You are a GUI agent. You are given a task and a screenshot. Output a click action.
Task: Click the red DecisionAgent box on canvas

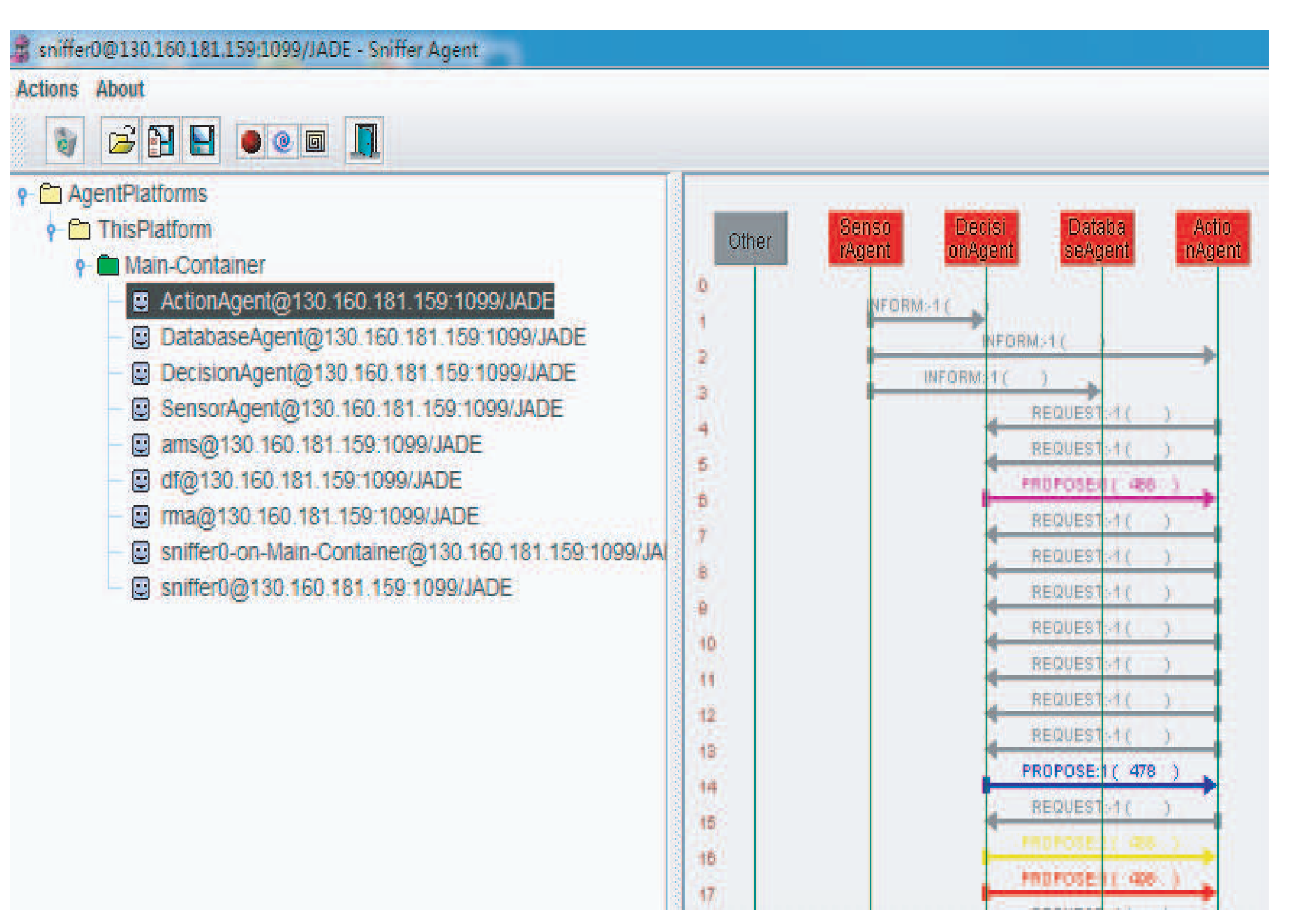[980, 239]
